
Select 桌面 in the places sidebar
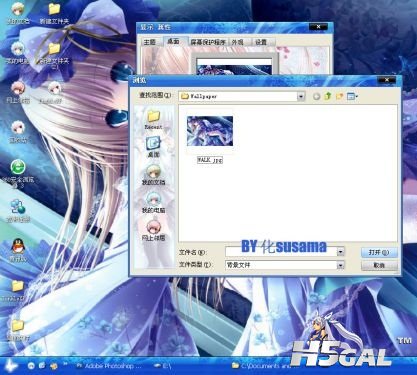(x=153, y=147)
